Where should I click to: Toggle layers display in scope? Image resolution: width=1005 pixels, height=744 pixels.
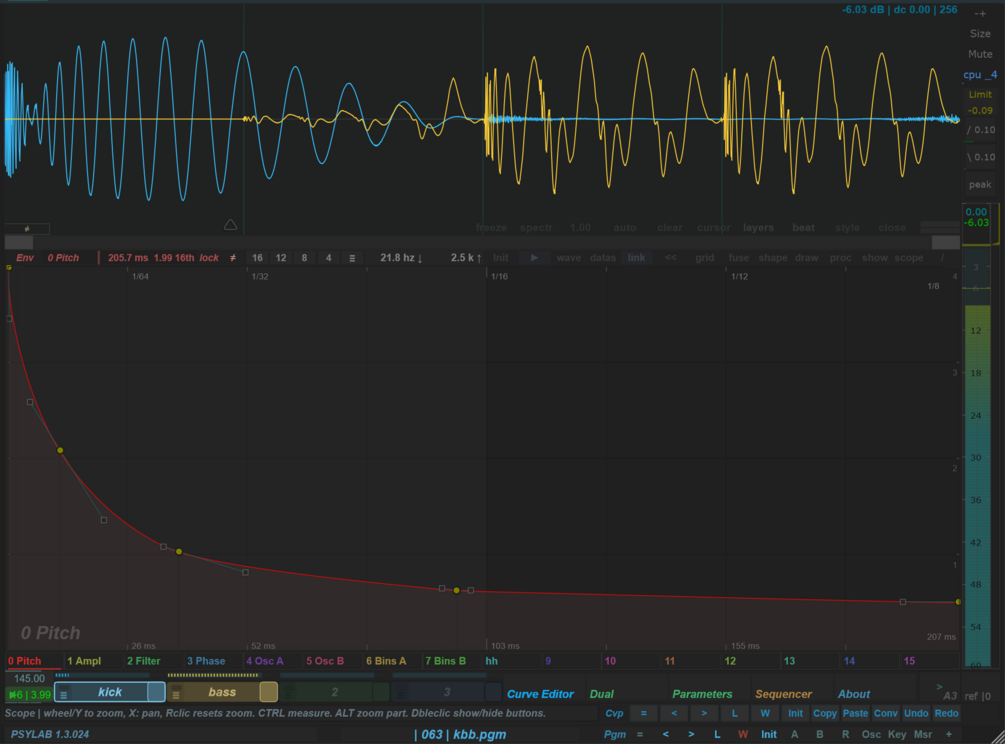pos(758,227)
